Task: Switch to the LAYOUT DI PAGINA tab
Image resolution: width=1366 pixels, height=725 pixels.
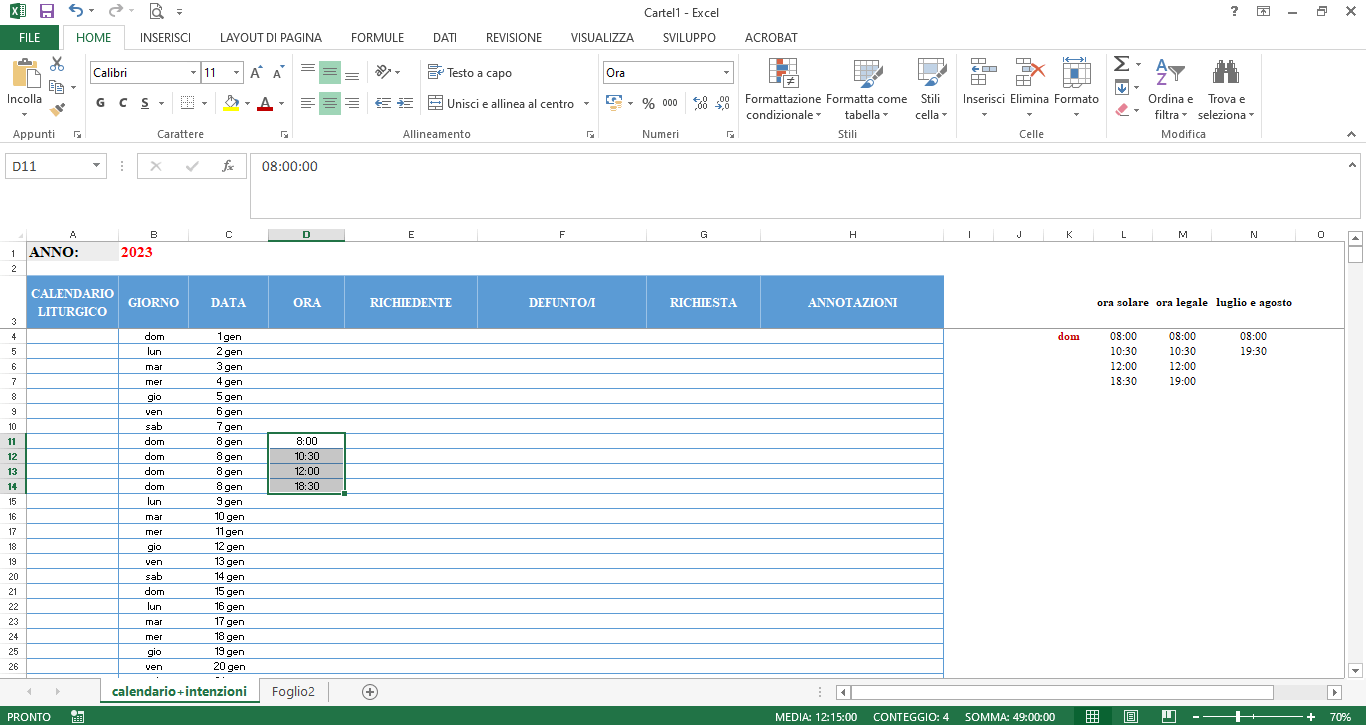Action: click(x=271, y=38)
